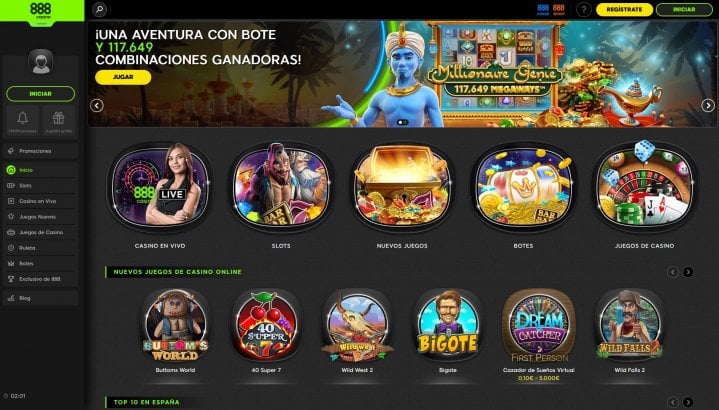Screen dimensions: 719x410
Task: Show next new casino games arrow
Action: (x=688, y=272)
